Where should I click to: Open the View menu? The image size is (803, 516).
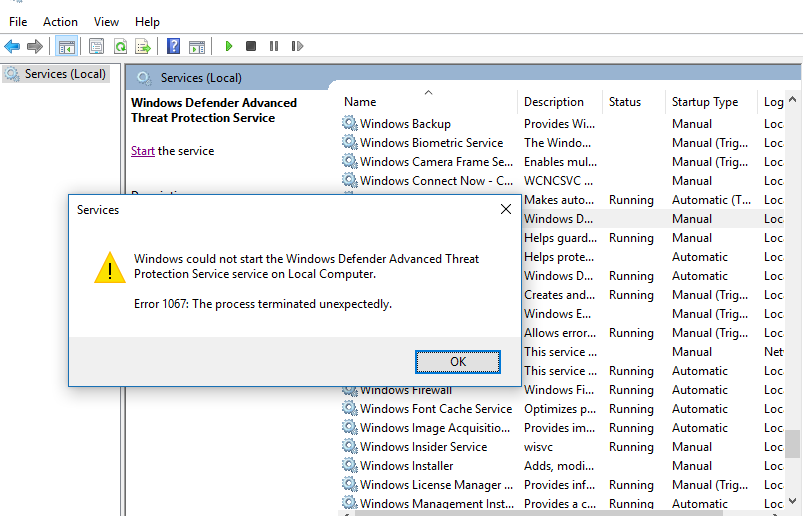[x=106, y=21]
